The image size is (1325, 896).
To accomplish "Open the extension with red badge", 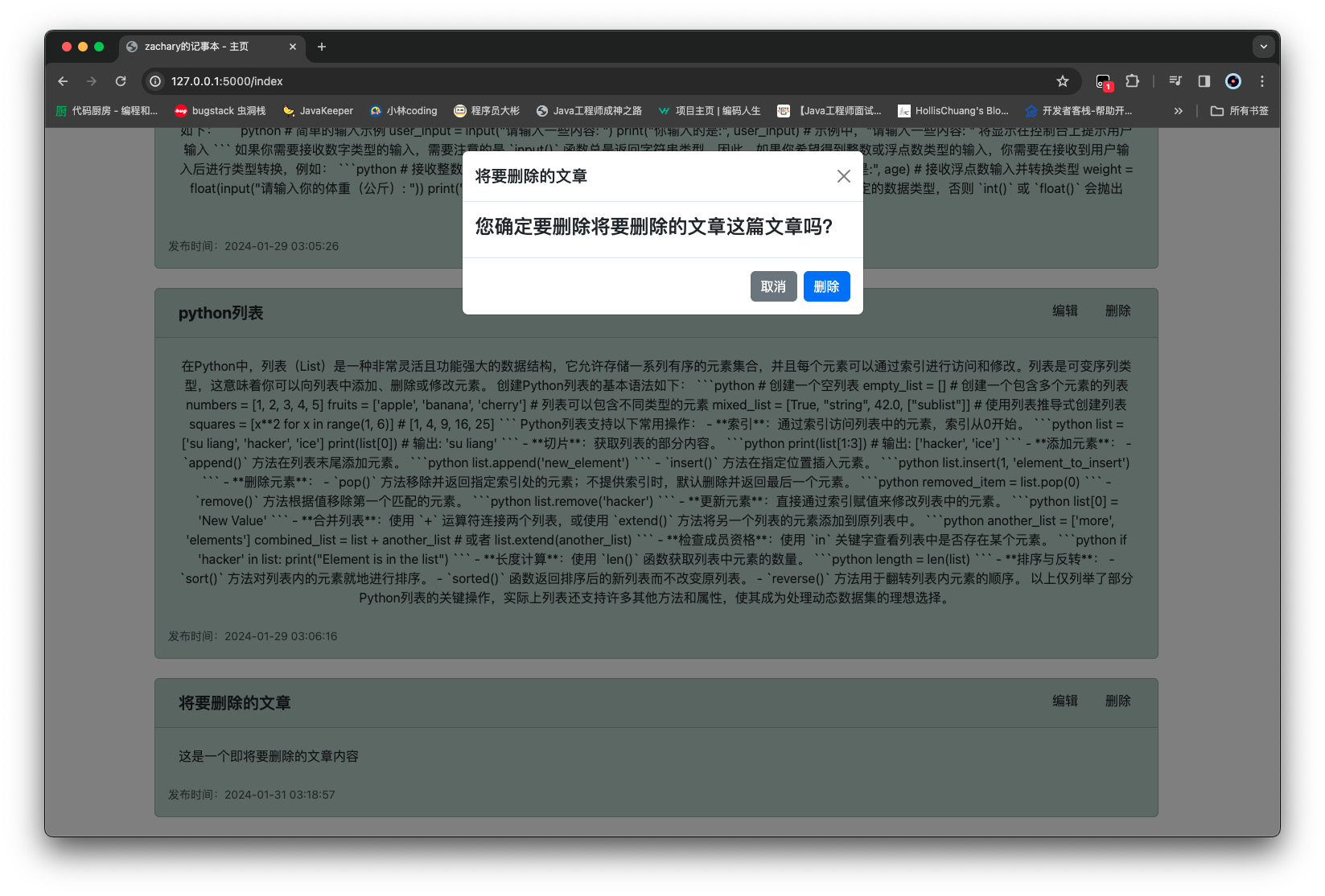I will pos(1103,81).
